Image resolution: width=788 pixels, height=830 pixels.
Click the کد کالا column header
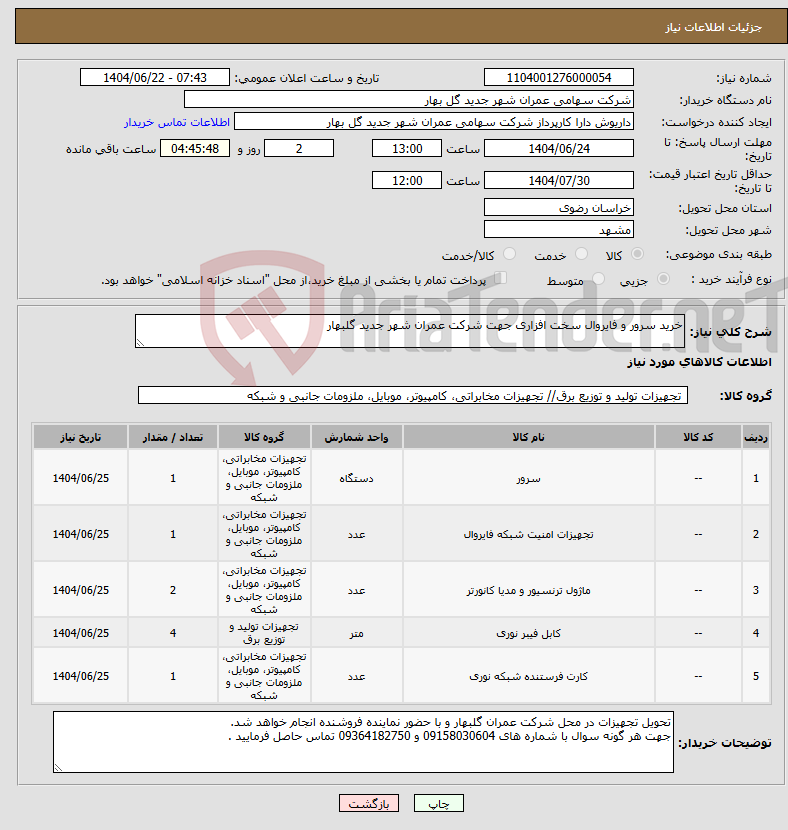[698, 437]
